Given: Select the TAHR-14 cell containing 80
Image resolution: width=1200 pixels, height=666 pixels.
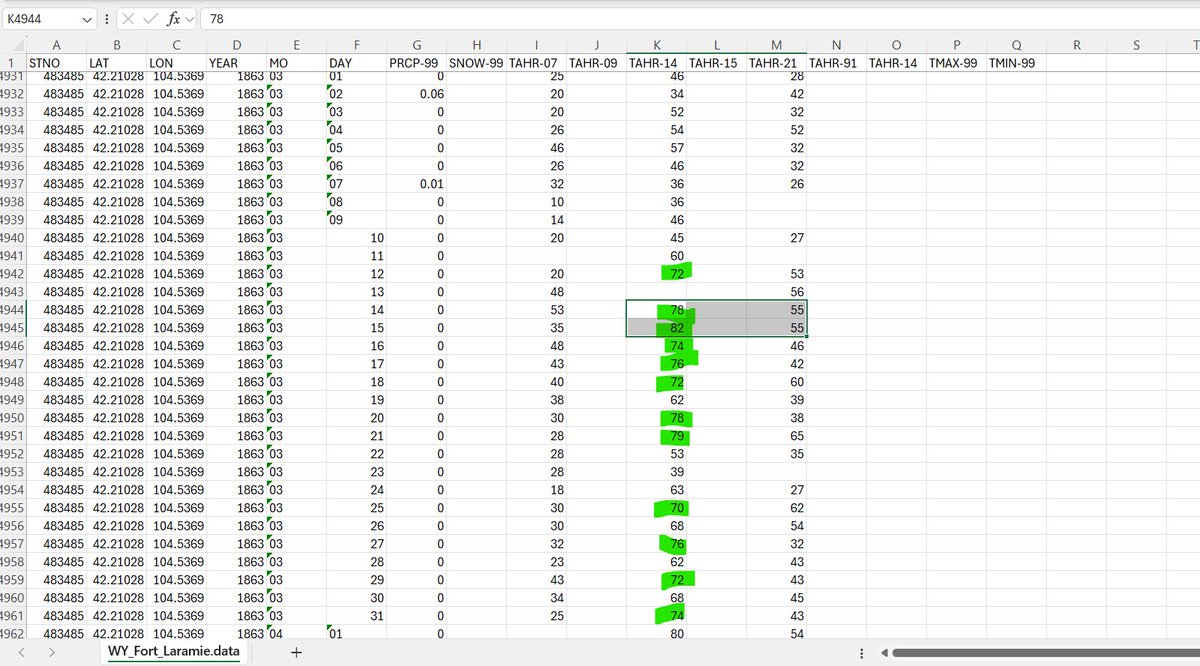Looking at the screenshot, I should [x=656, y=634].
